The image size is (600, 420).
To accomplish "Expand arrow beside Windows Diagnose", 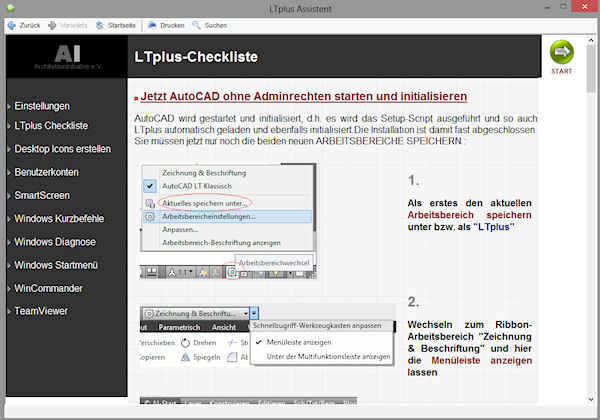I will (9, 243).
